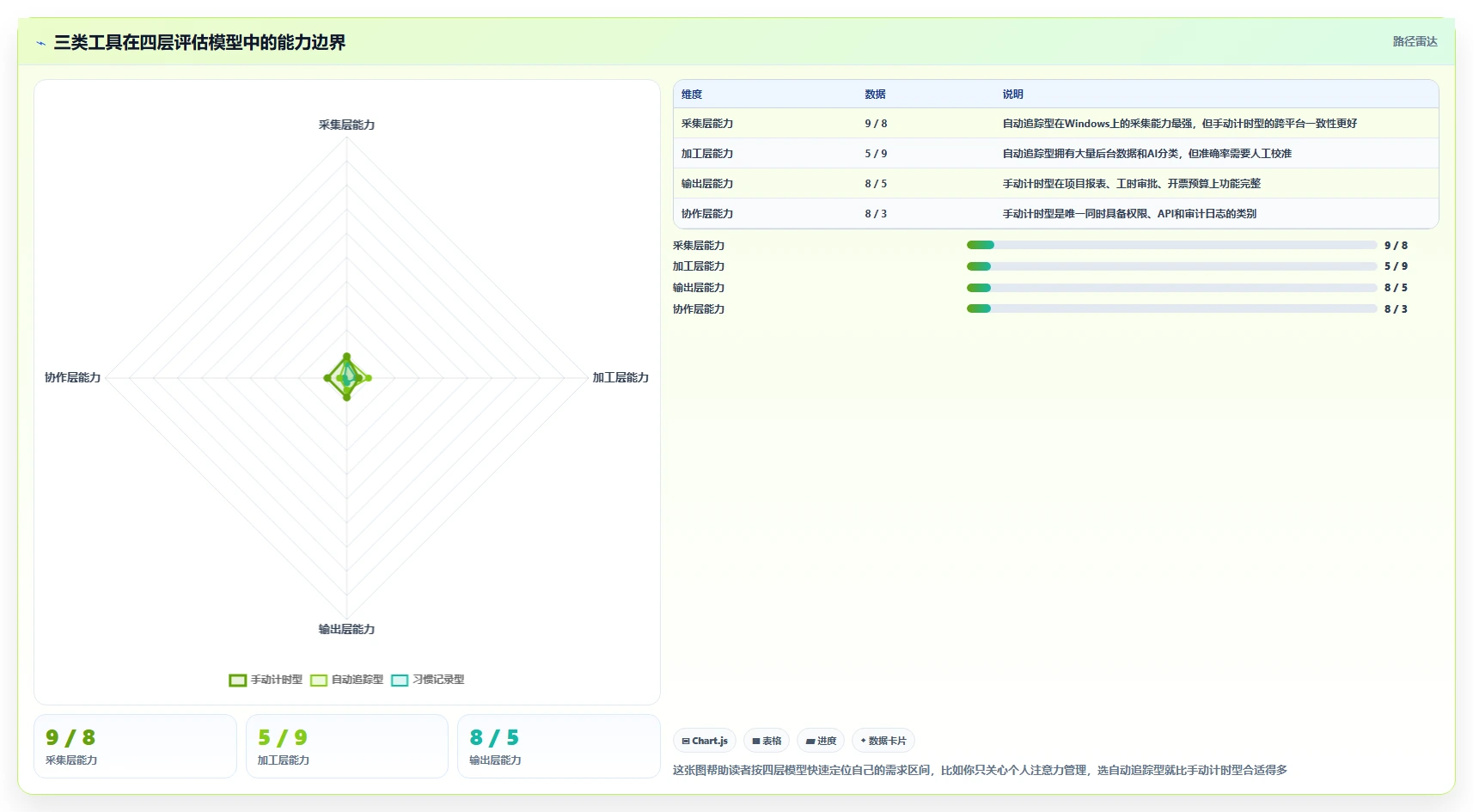
Task: Click the radar polygon at the chart center
Action: click(x=347, y=377)
